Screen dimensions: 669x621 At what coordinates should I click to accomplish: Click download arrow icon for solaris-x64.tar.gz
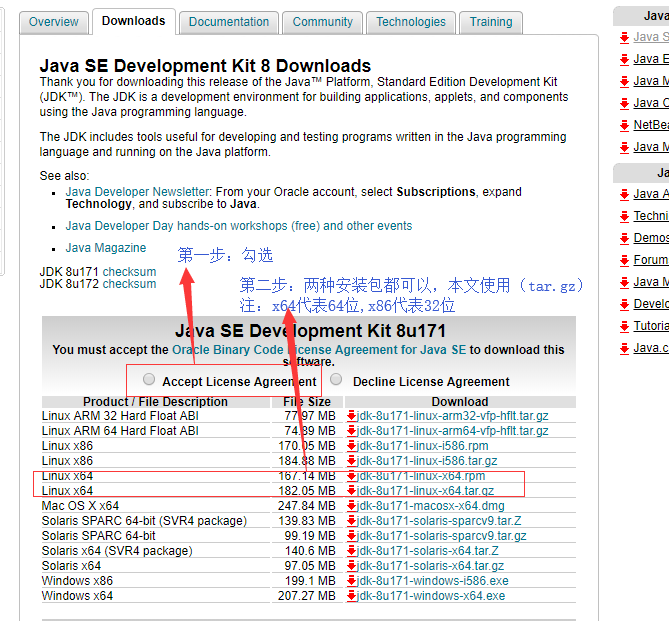click(352, 566)
